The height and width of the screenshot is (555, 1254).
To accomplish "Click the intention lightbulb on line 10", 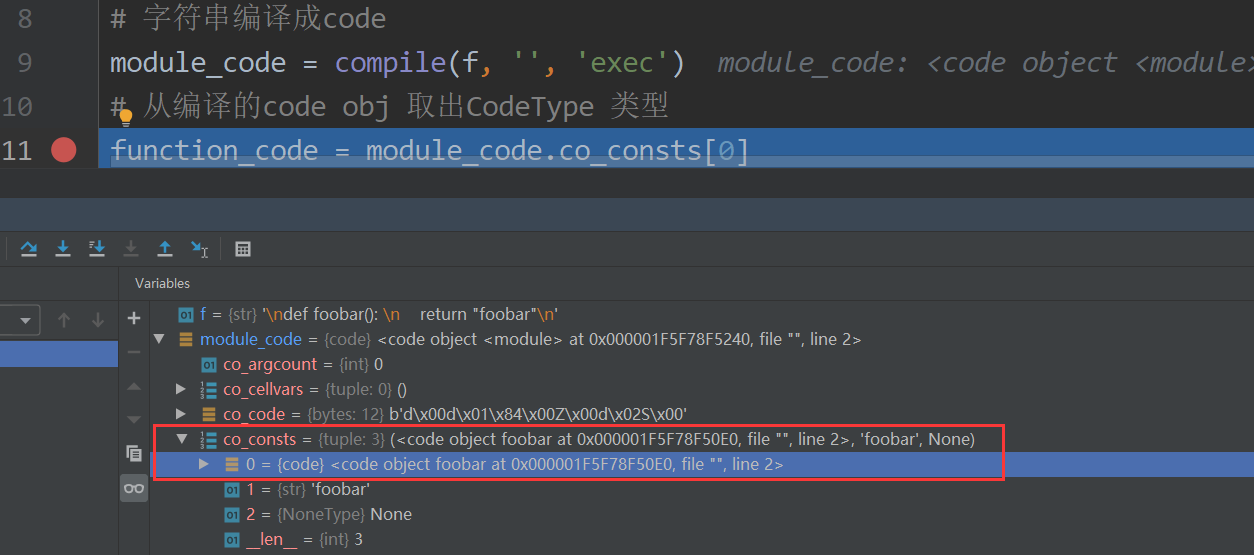I will tap(126, 117).
